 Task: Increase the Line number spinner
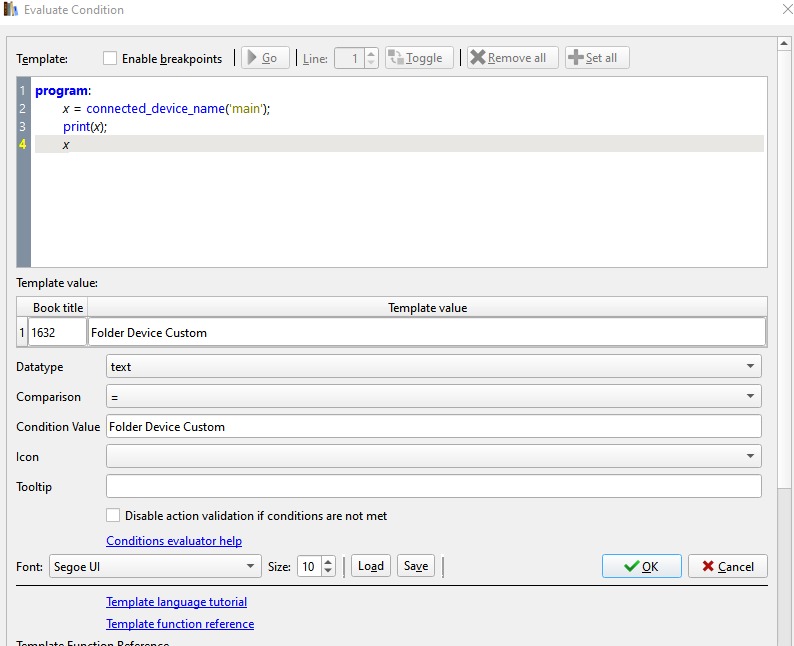point(371,53)
